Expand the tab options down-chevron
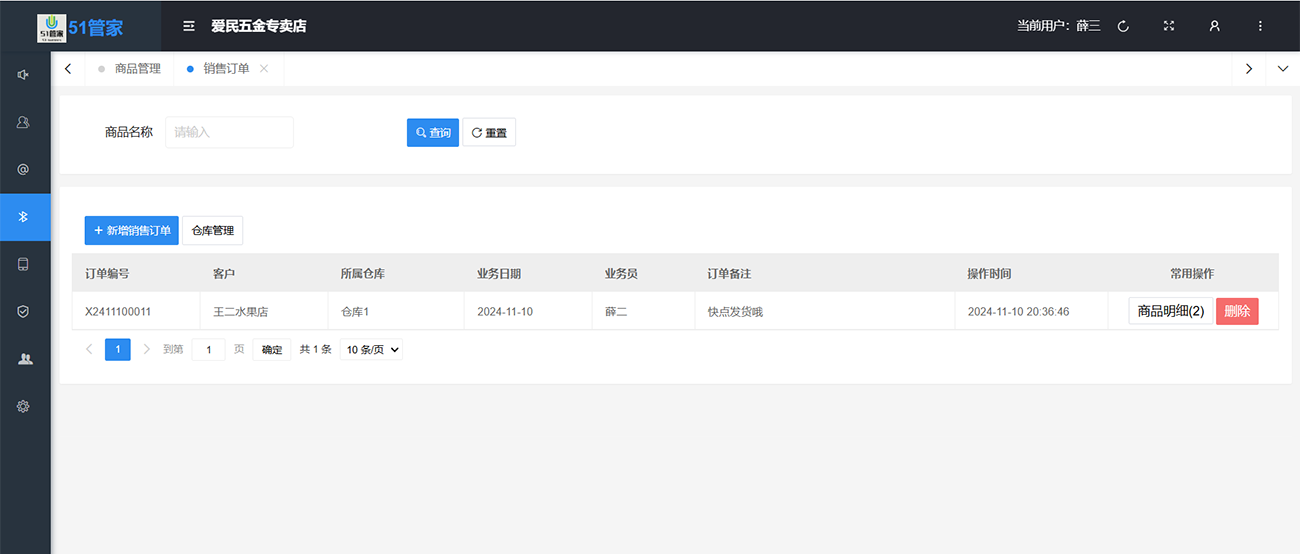The height and width of the screenshot is (554, 1300). [x=1283, y=69]
